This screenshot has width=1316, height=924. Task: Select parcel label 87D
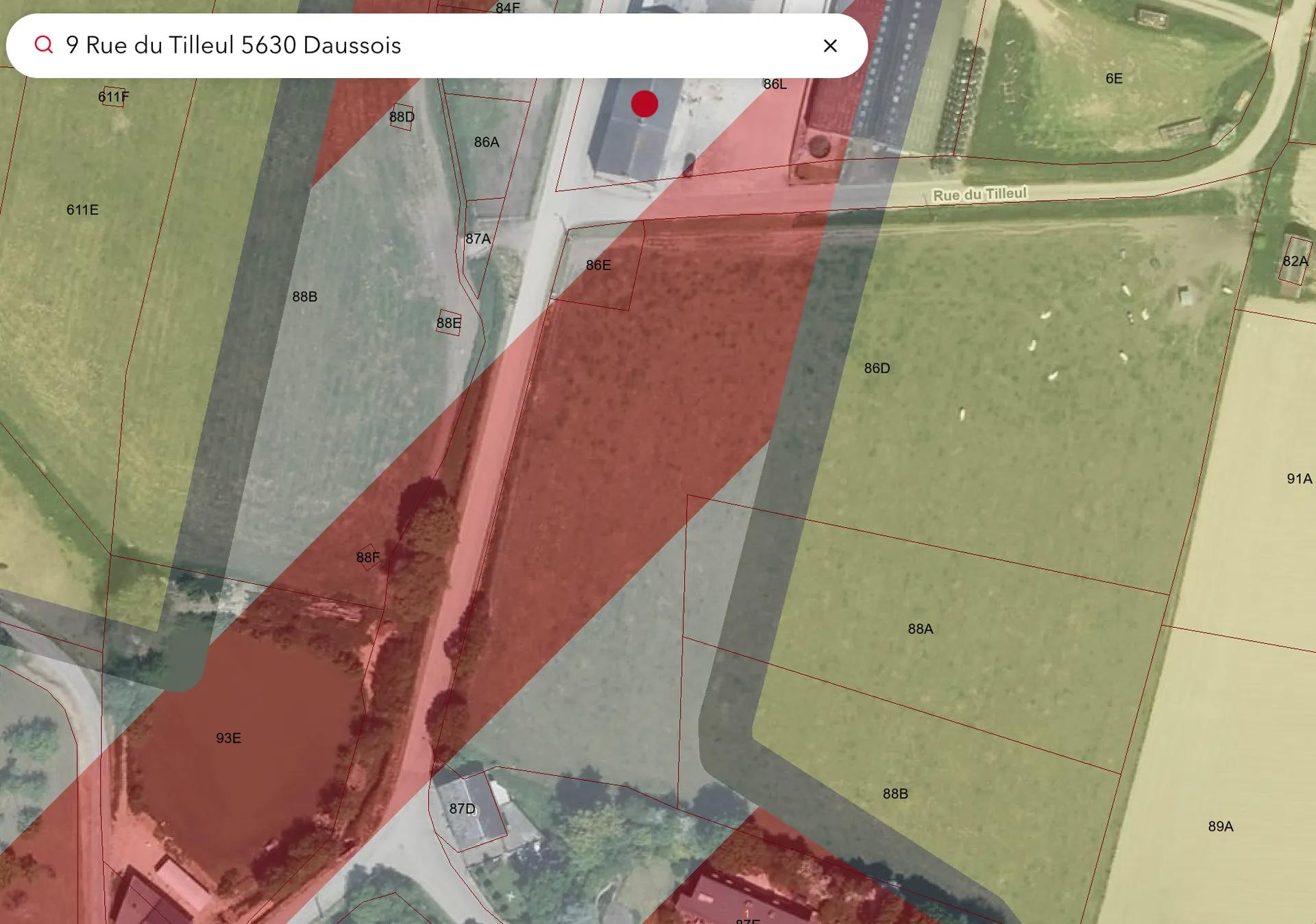(462, 809)
